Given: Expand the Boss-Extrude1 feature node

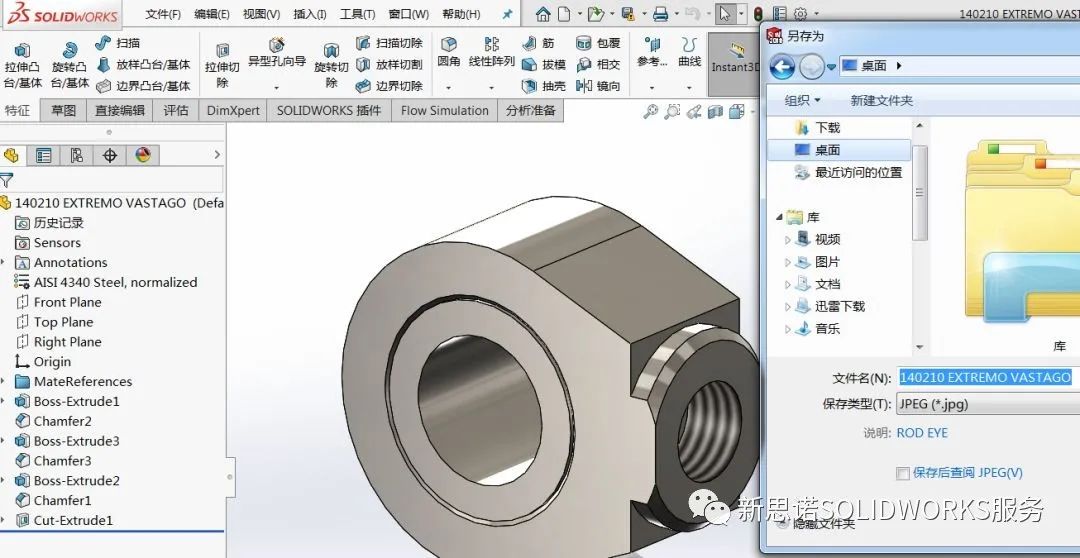Looking at the screenshot, I should click(5, 401).
